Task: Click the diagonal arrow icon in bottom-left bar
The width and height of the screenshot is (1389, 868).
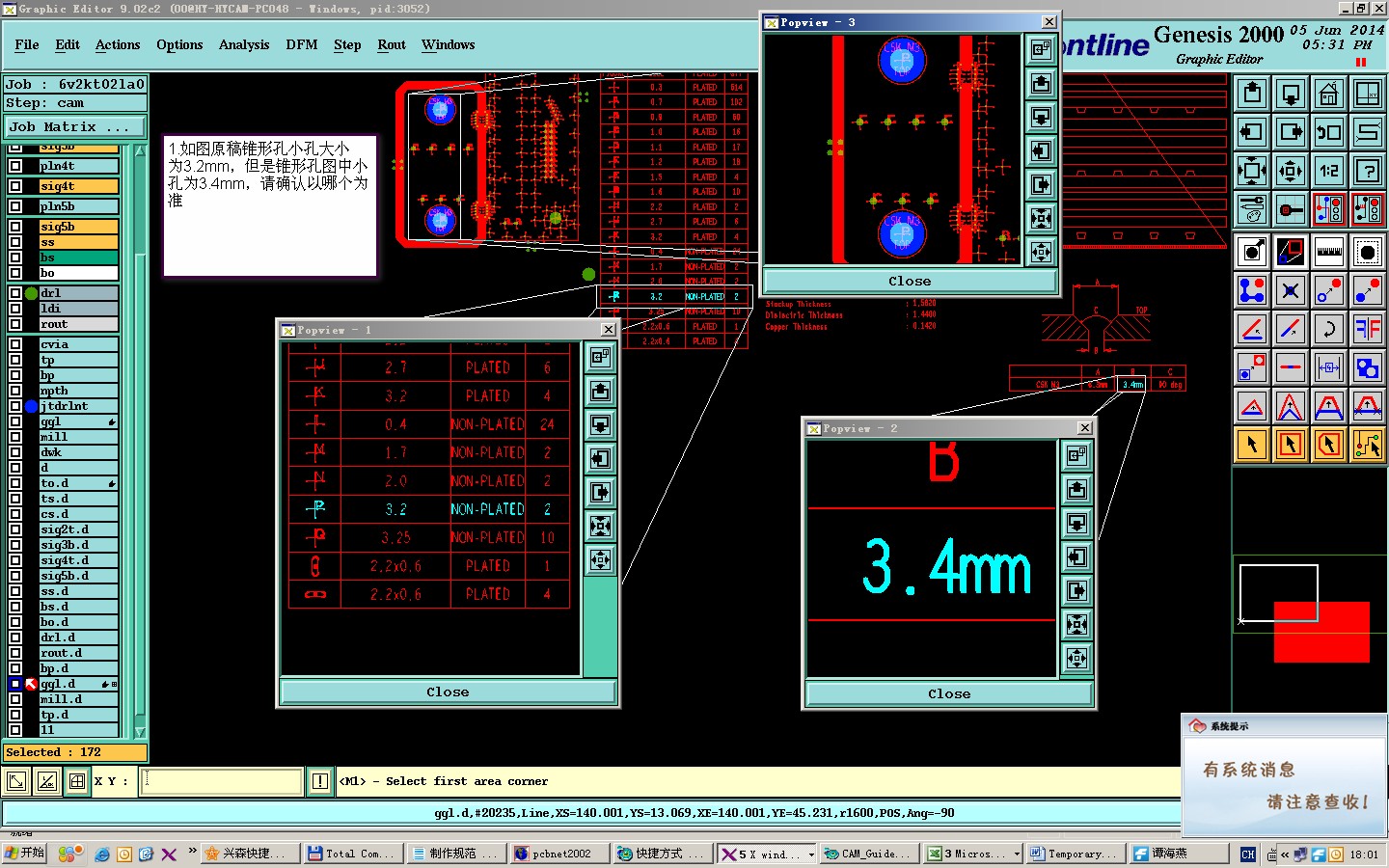Action: (16, 781)
